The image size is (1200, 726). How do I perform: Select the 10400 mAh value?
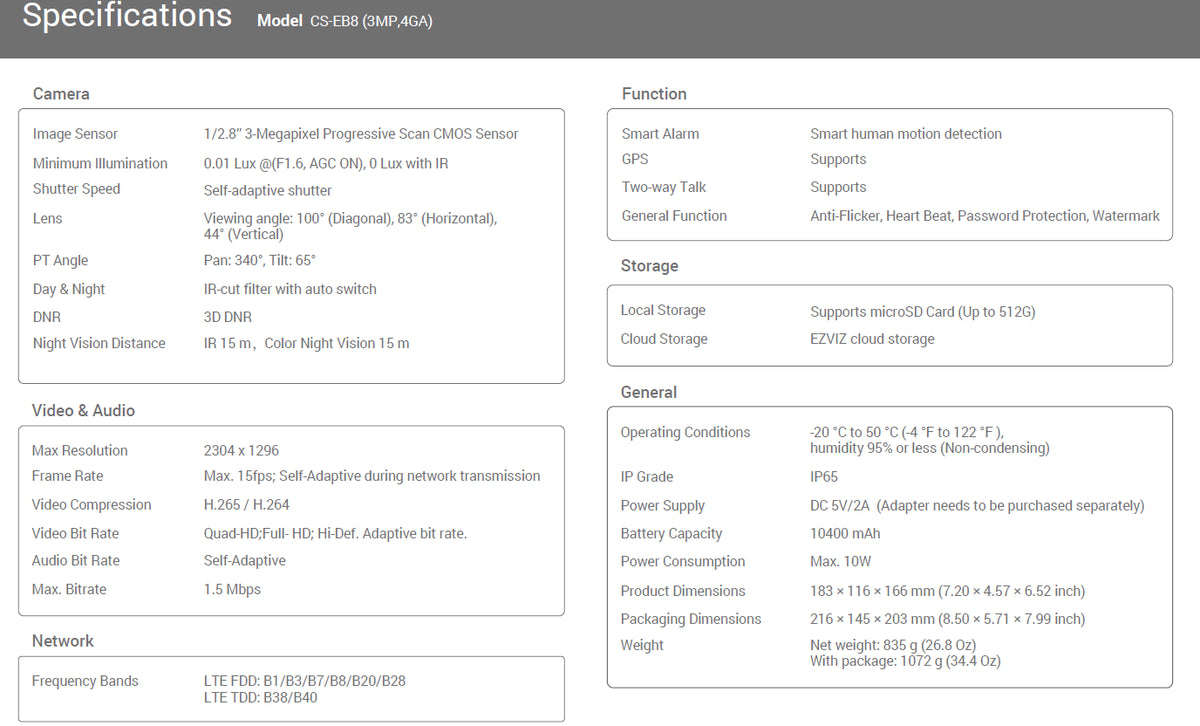click(845, 534)
